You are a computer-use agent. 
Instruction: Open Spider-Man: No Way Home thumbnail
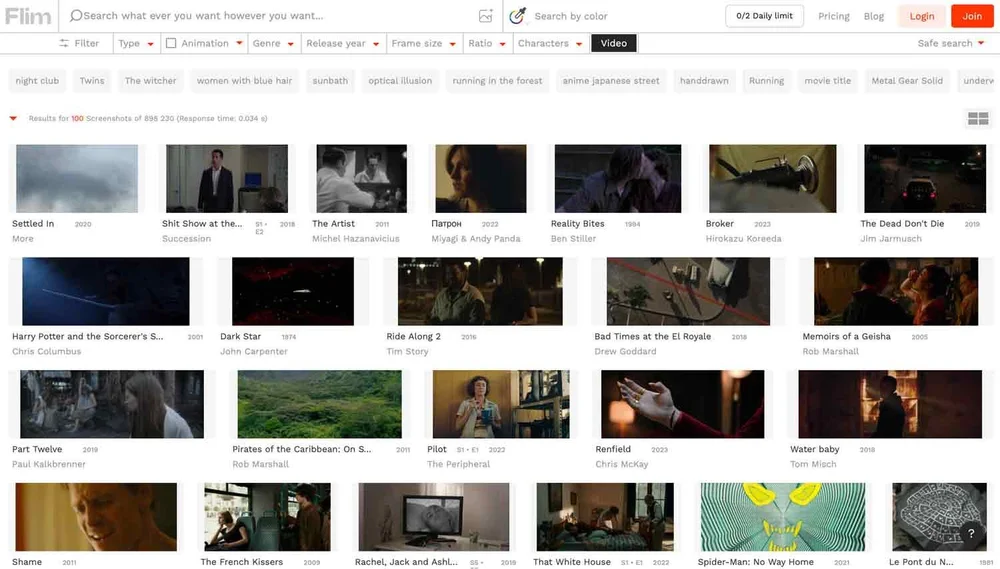click(x=783, y=517)
